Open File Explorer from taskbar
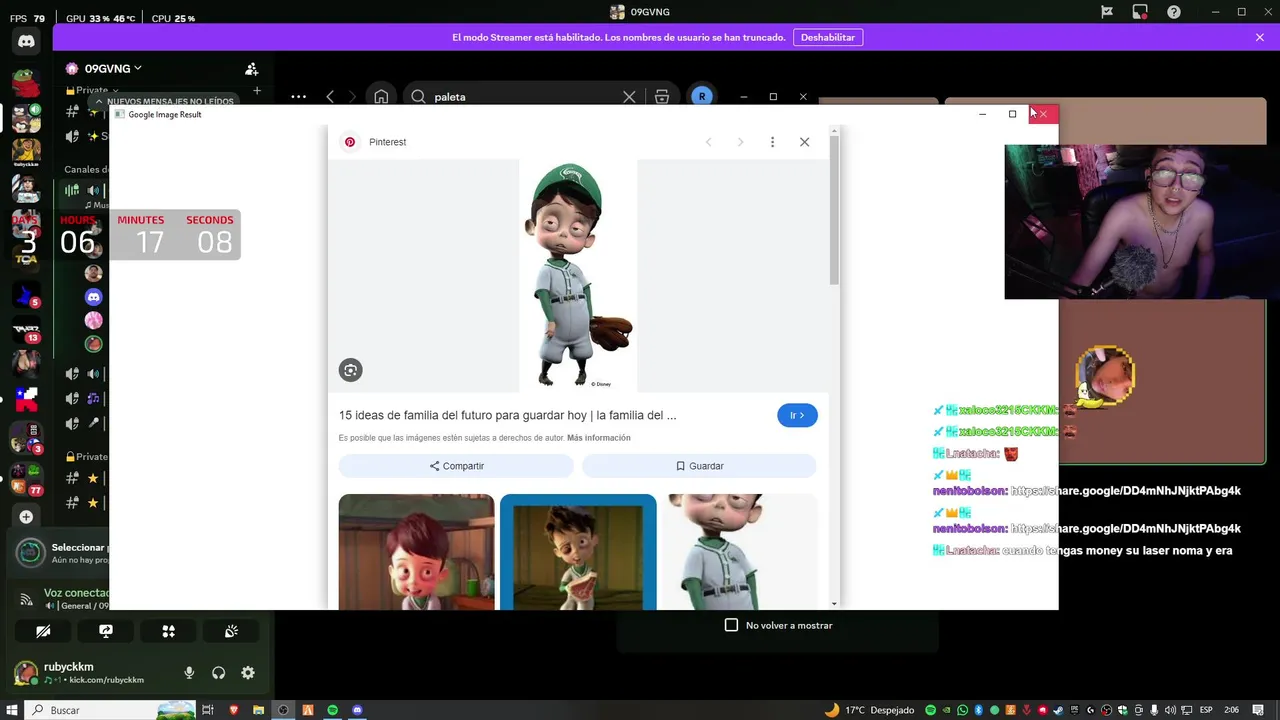The width and height of the screenshot is (1280, 720). click(x=258, y=710)
